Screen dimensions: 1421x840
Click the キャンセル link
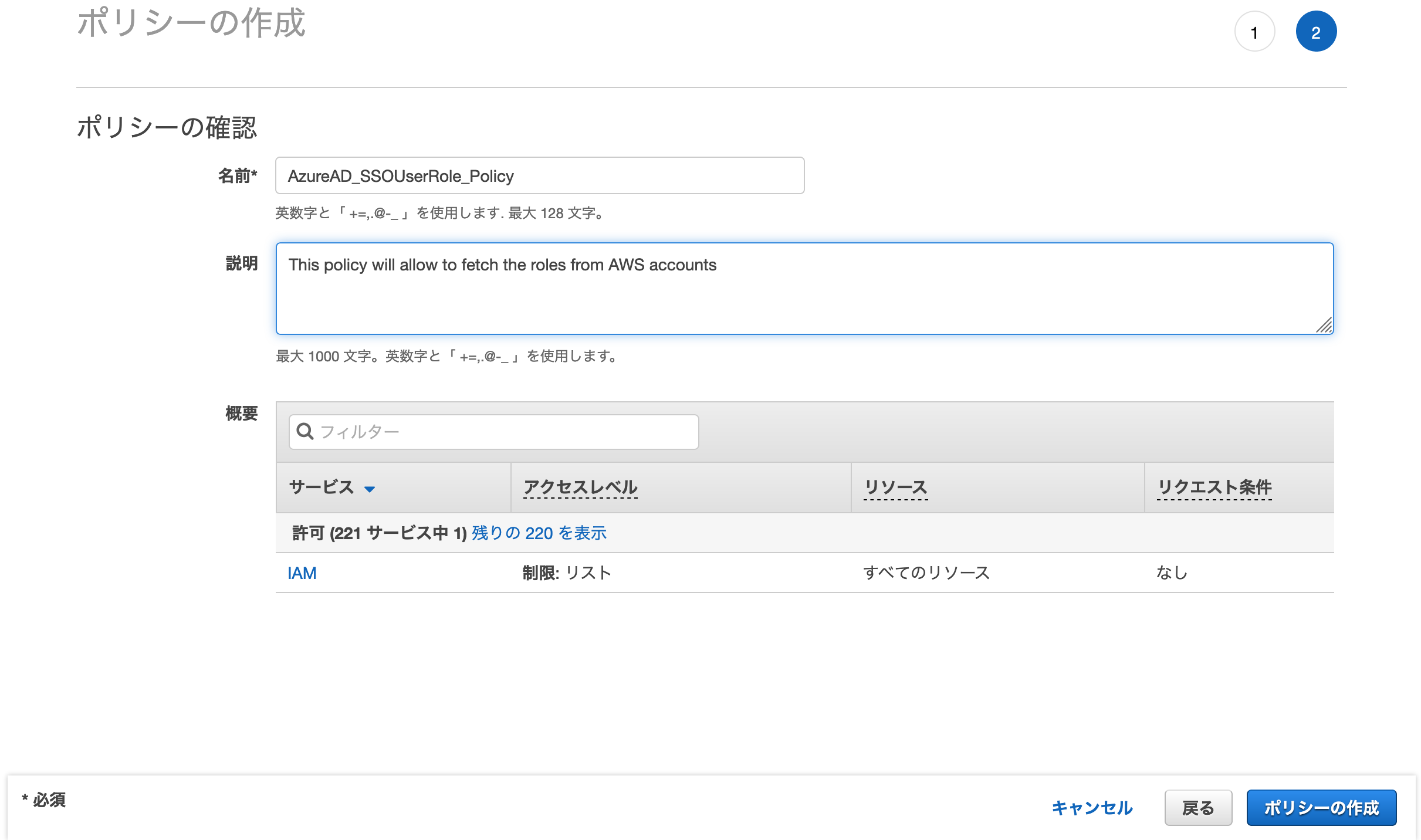[1091, 808]
